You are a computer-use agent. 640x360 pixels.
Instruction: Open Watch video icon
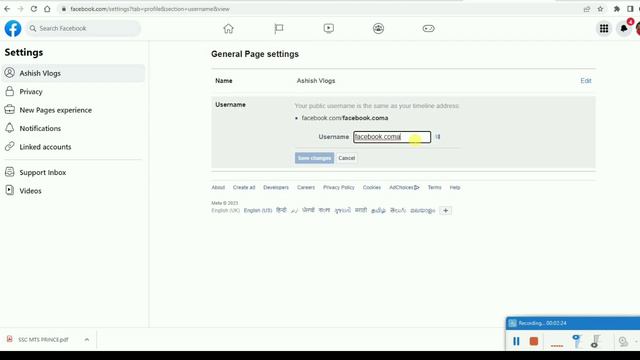click(x=329, y=29)
